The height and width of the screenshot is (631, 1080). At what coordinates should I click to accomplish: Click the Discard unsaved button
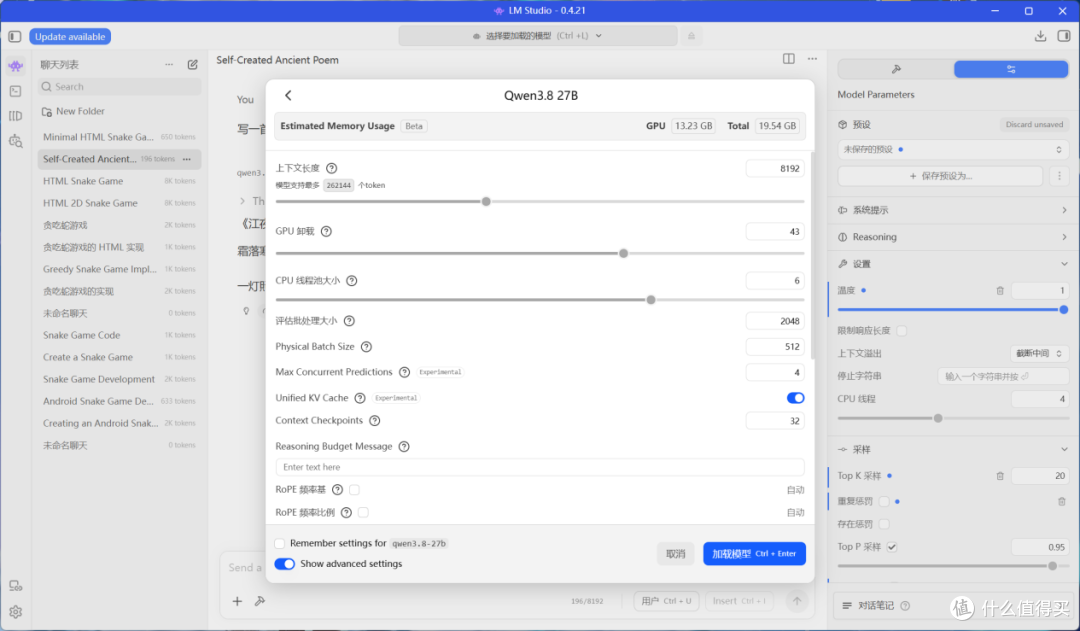click(x=1034, y=125)
